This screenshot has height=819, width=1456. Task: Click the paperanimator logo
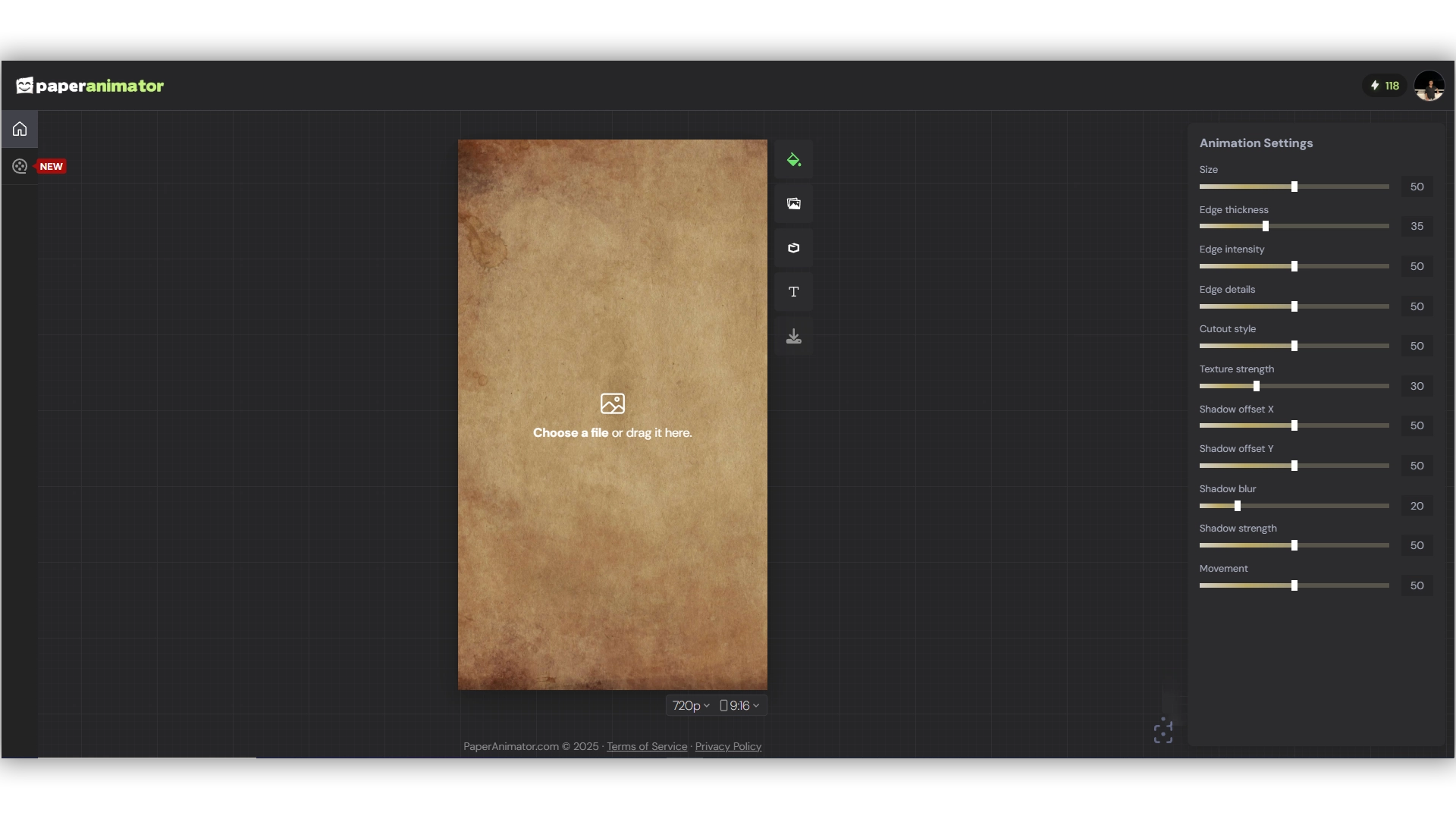[90, 86]
